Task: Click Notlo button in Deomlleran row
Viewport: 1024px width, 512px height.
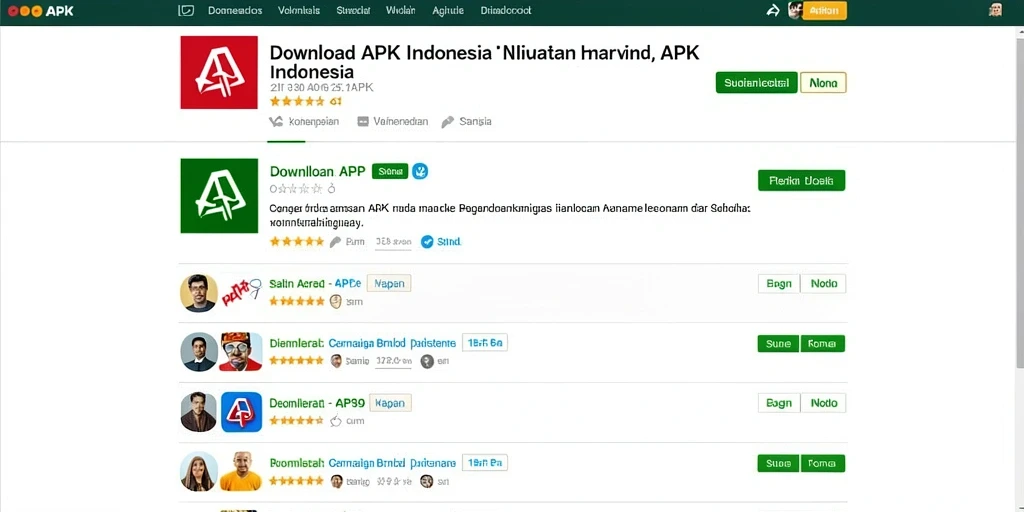Action: point(824,403)
